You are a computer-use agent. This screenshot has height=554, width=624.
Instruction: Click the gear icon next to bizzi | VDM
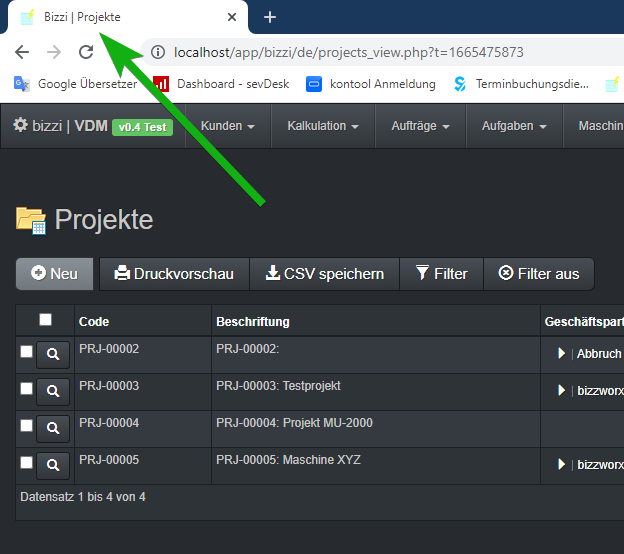coord(21,125)
